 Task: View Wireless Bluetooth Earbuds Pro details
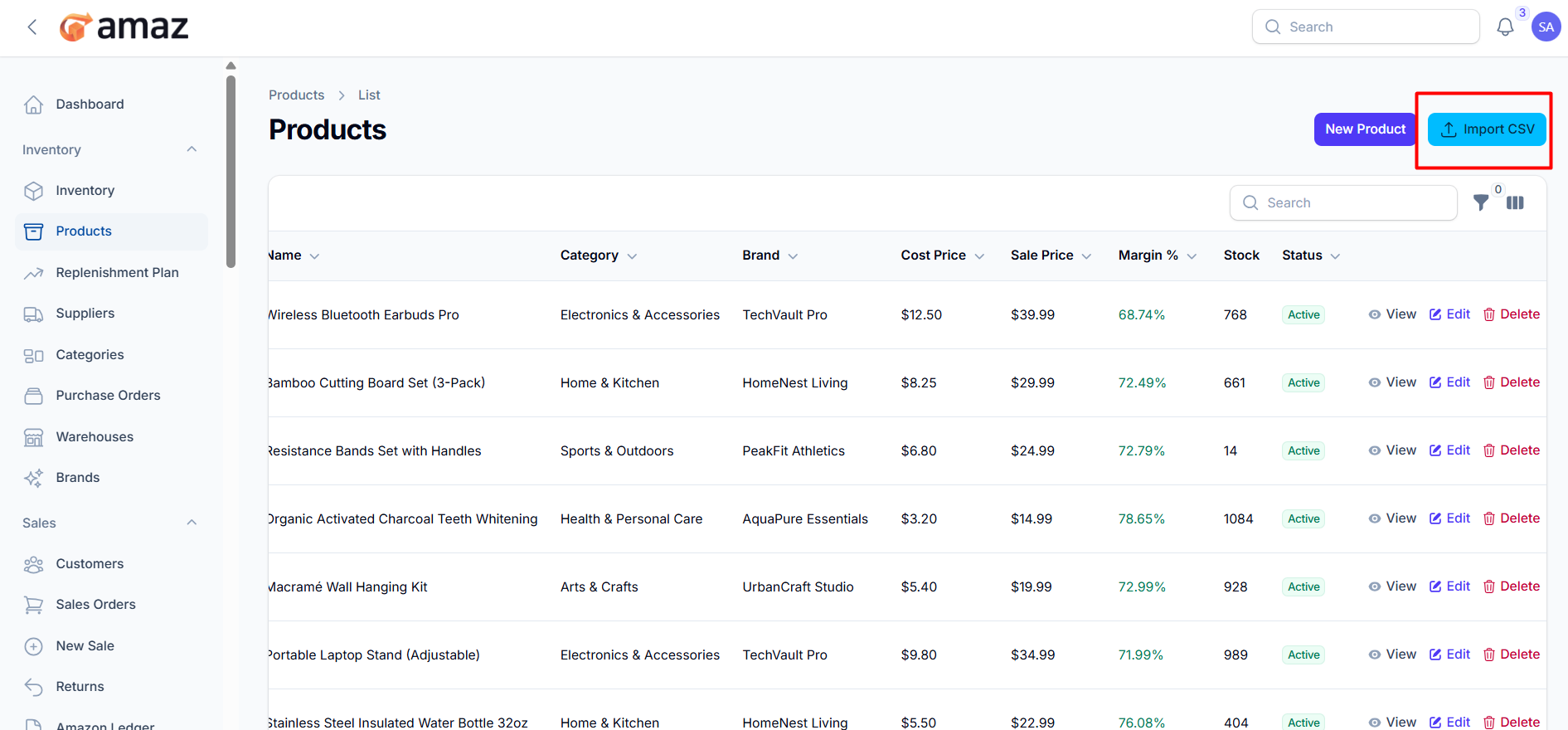pyautogui.click(x=1392, y=314)
